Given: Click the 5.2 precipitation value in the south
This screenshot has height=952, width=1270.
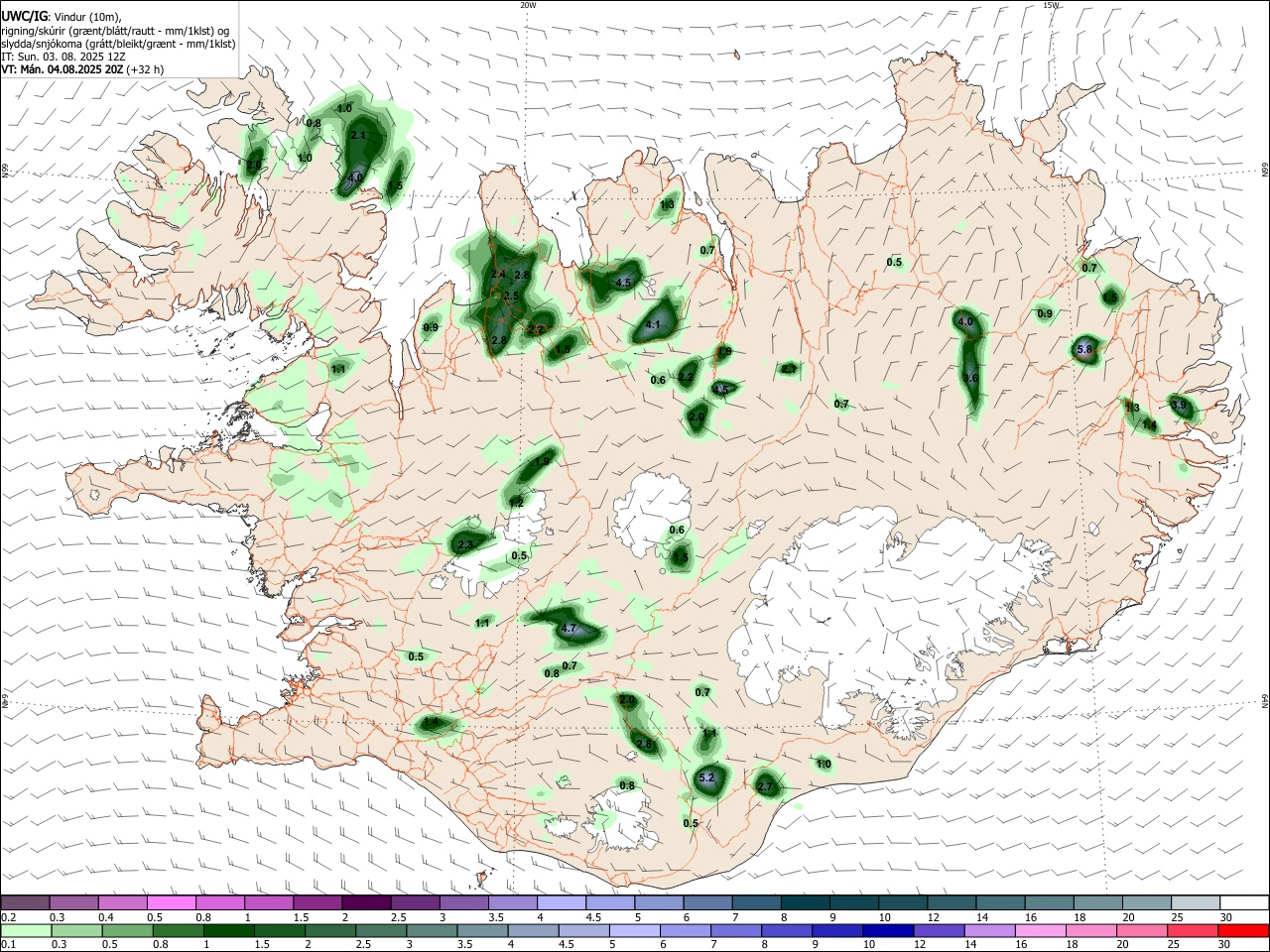Looking at the screenshot, I should pyautogui.click(x=706, y=778).
